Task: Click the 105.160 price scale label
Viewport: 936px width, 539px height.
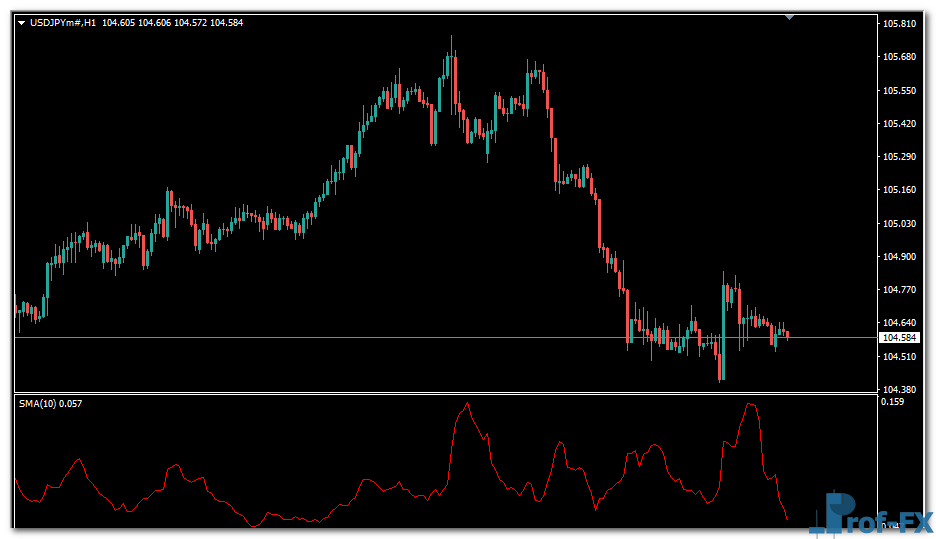Action: pos(900,190)
